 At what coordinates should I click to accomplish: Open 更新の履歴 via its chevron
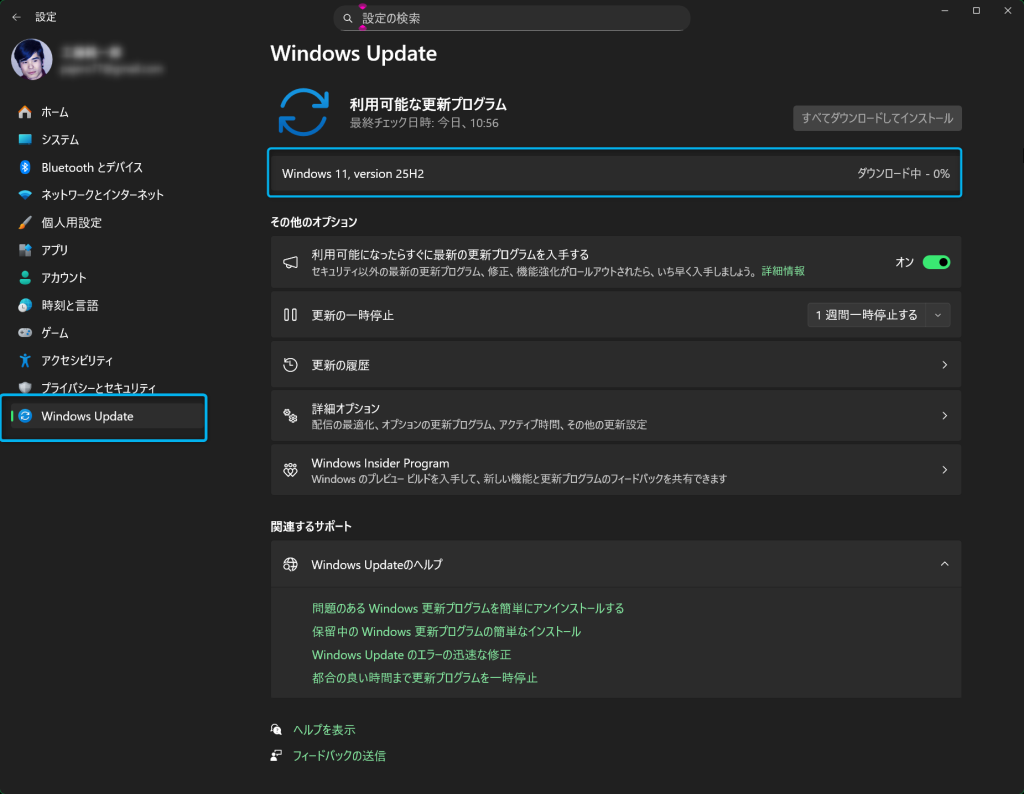click(x=944, y=365)
